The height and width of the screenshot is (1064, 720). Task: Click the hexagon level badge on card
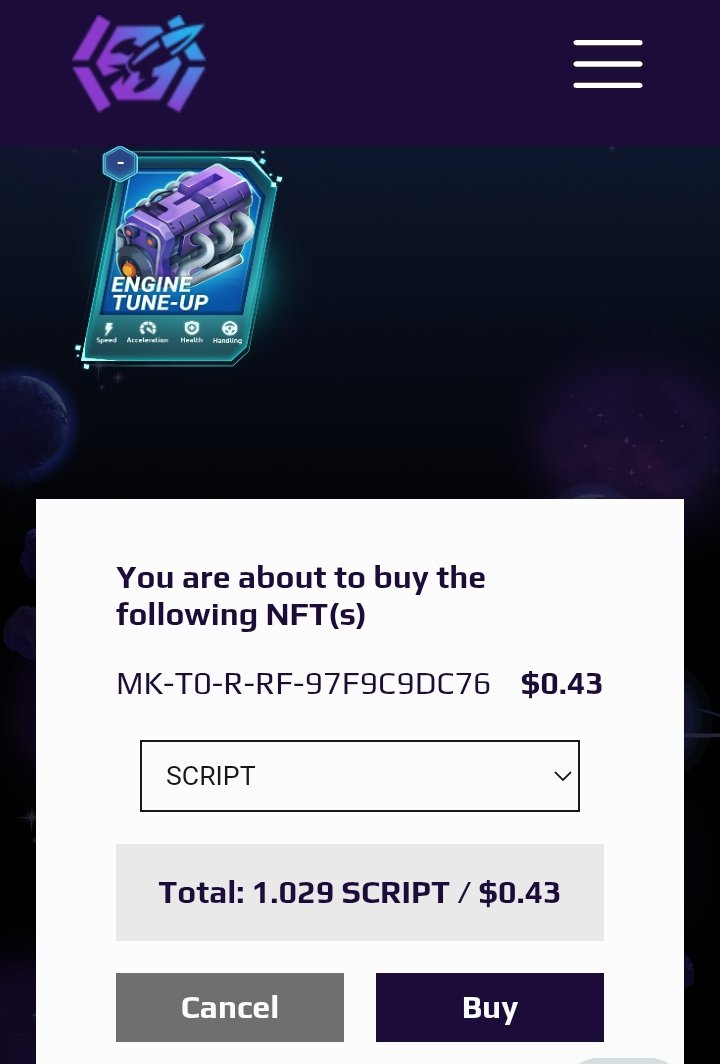120,164
